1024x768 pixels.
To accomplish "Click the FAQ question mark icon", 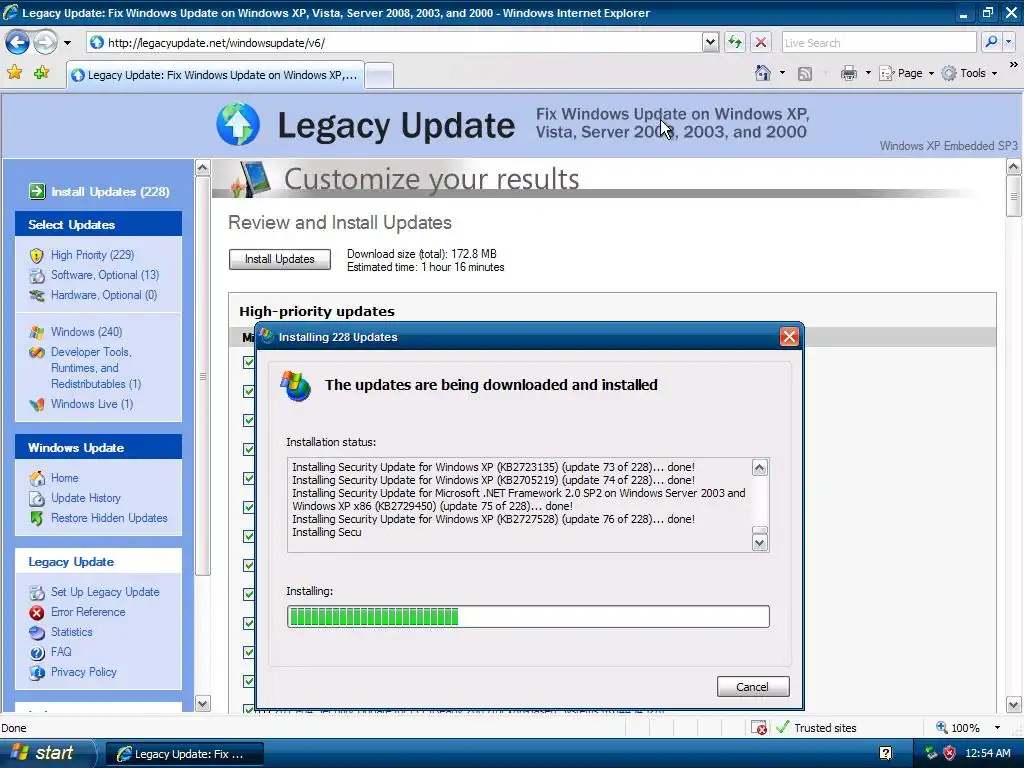I will click(x=37, y=652).
